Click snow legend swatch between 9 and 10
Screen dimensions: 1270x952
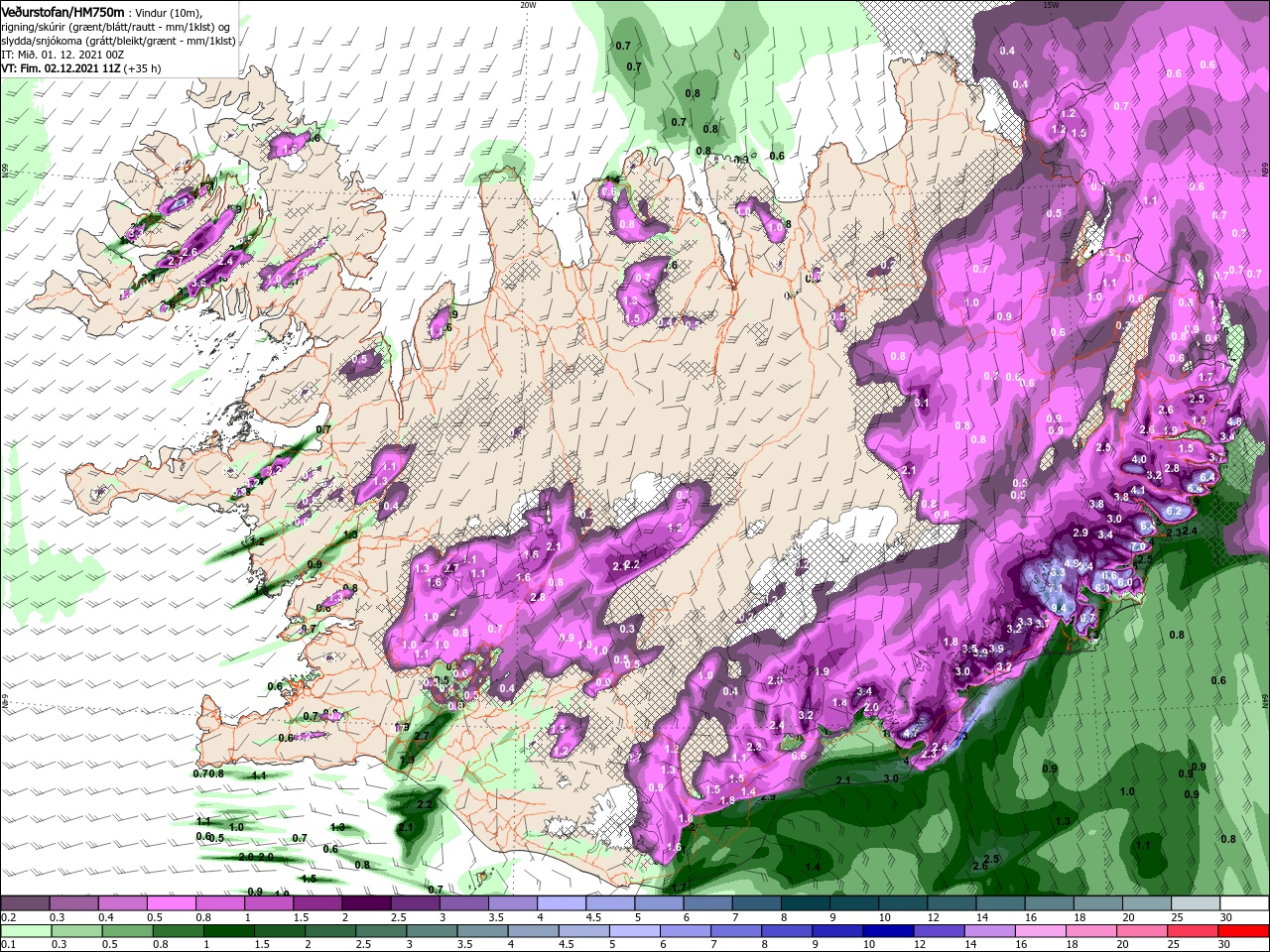(854, 902)
